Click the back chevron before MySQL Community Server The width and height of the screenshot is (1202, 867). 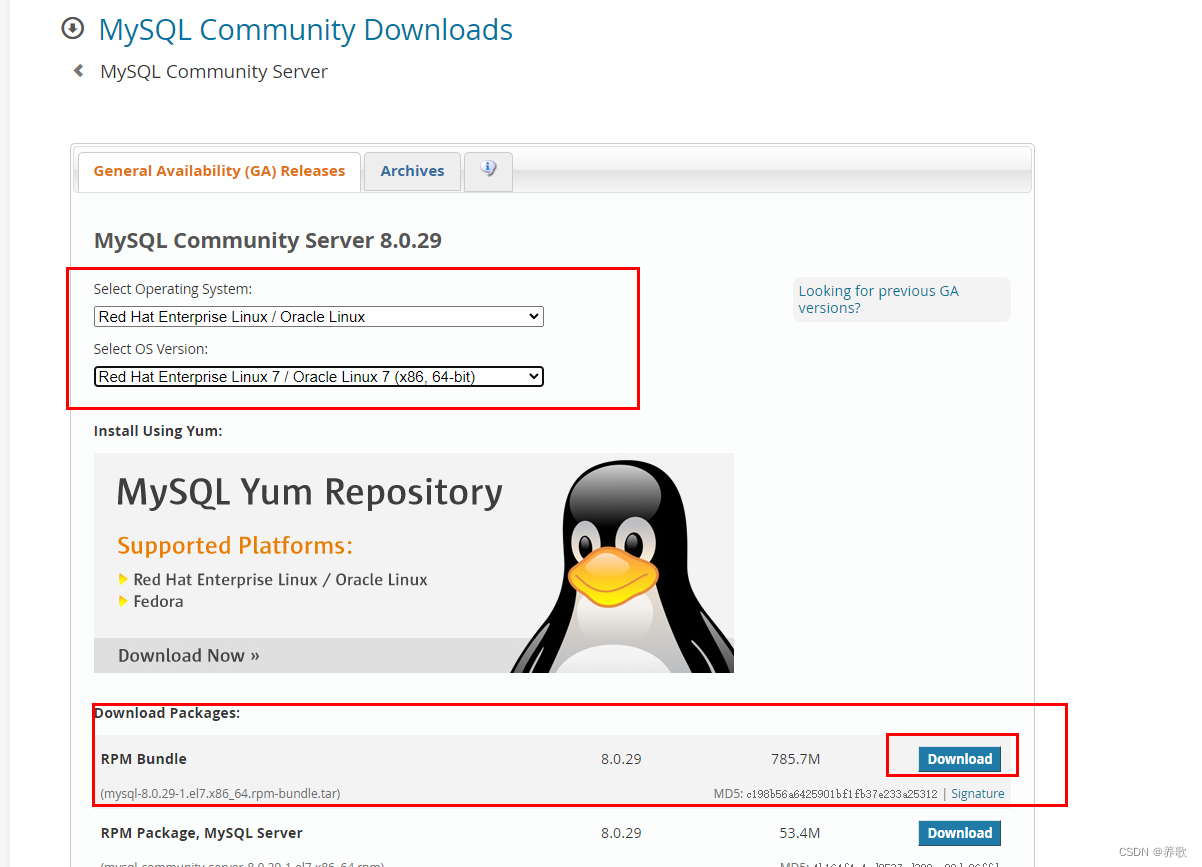click(x=78, y=71)
